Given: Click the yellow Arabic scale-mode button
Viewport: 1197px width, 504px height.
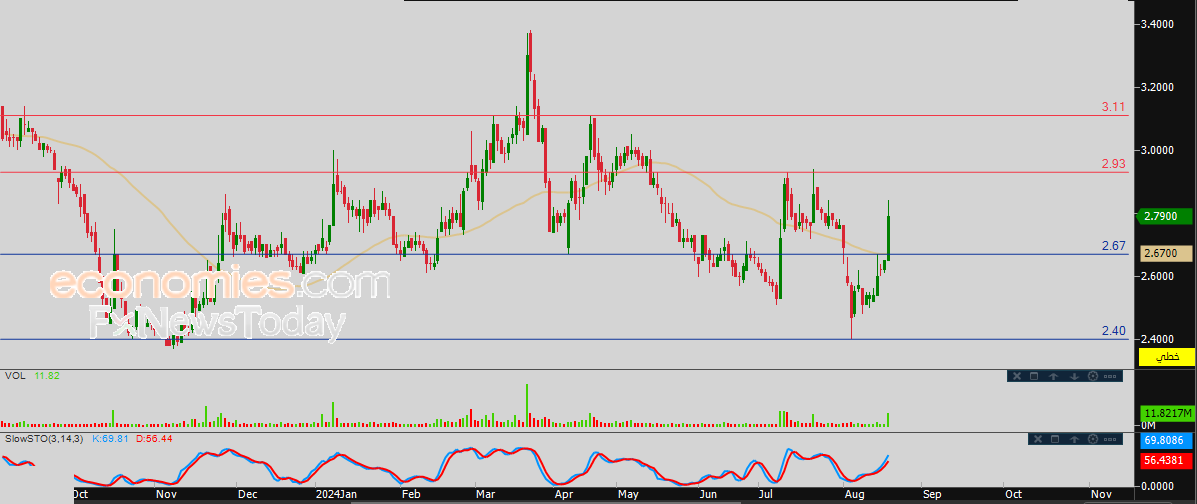Looking at the screenshot, I should (1166, 357).
